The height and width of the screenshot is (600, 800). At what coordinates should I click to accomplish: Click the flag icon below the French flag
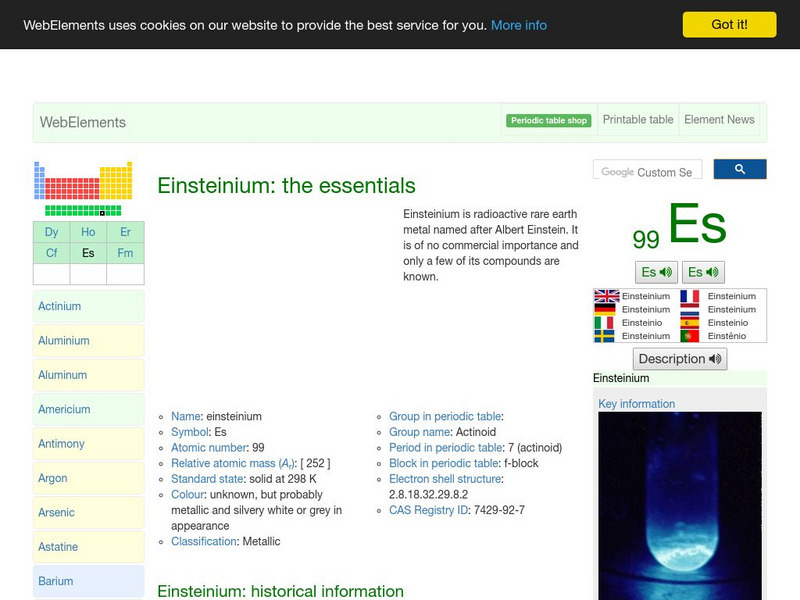(x=690, y=309)
